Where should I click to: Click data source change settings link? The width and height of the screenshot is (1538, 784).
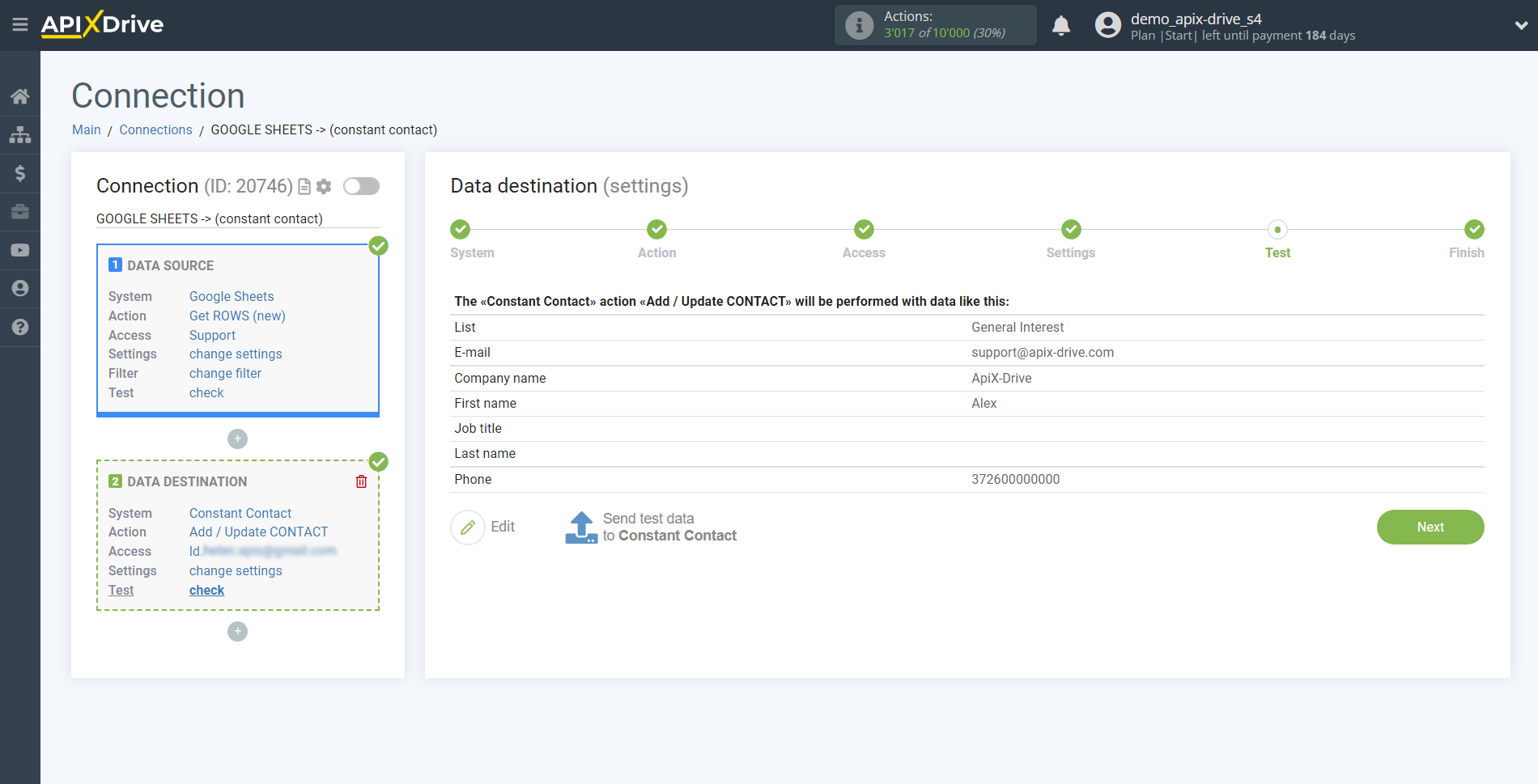pos(236,354)
